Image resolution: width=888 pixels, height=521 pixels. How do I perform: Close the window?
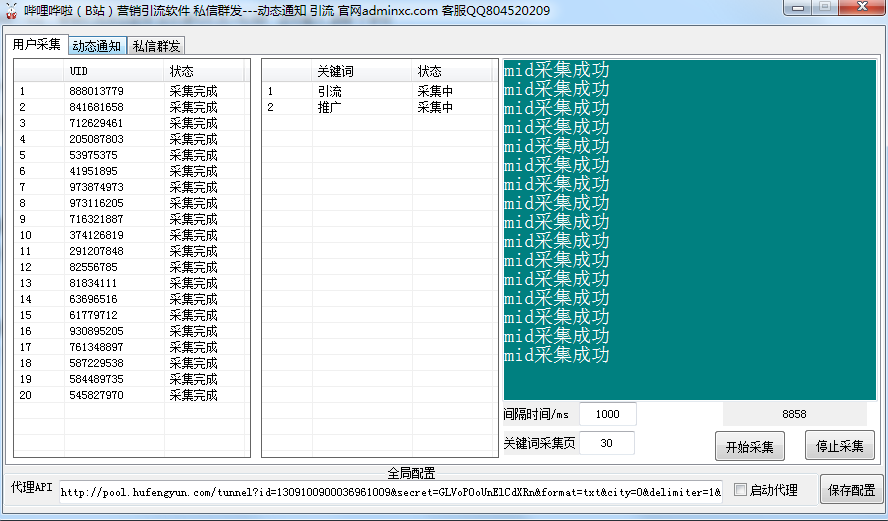(863, 7)
